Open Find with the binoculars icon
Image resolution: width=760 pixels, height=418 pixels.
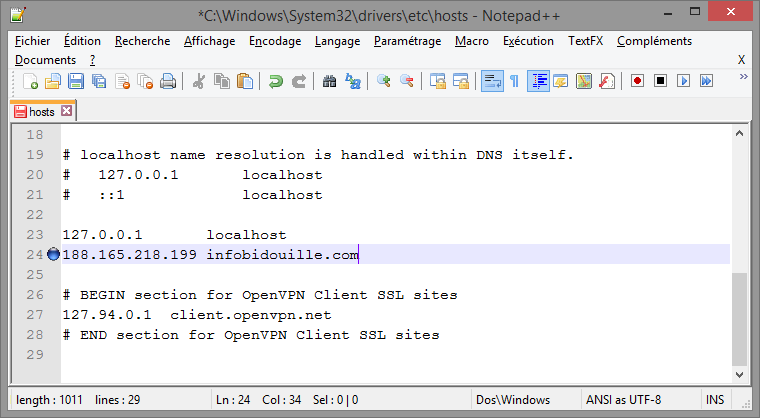(x=330, y=81)
